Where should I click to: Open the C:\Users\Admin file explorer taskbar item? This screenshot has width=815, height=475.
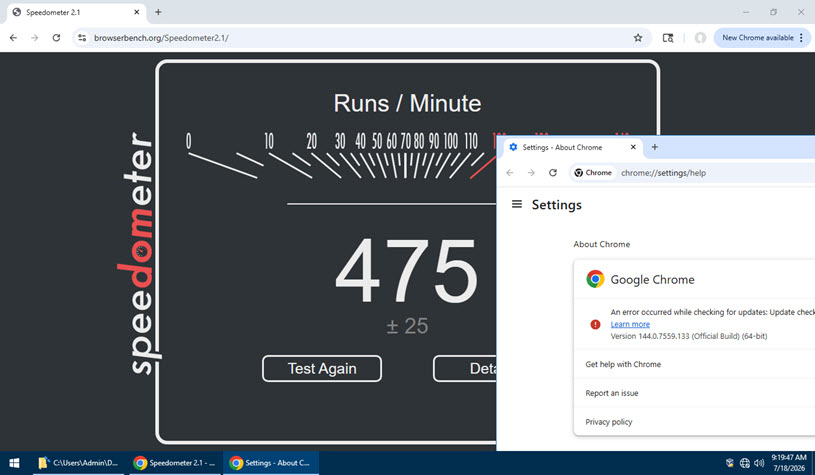78,463
